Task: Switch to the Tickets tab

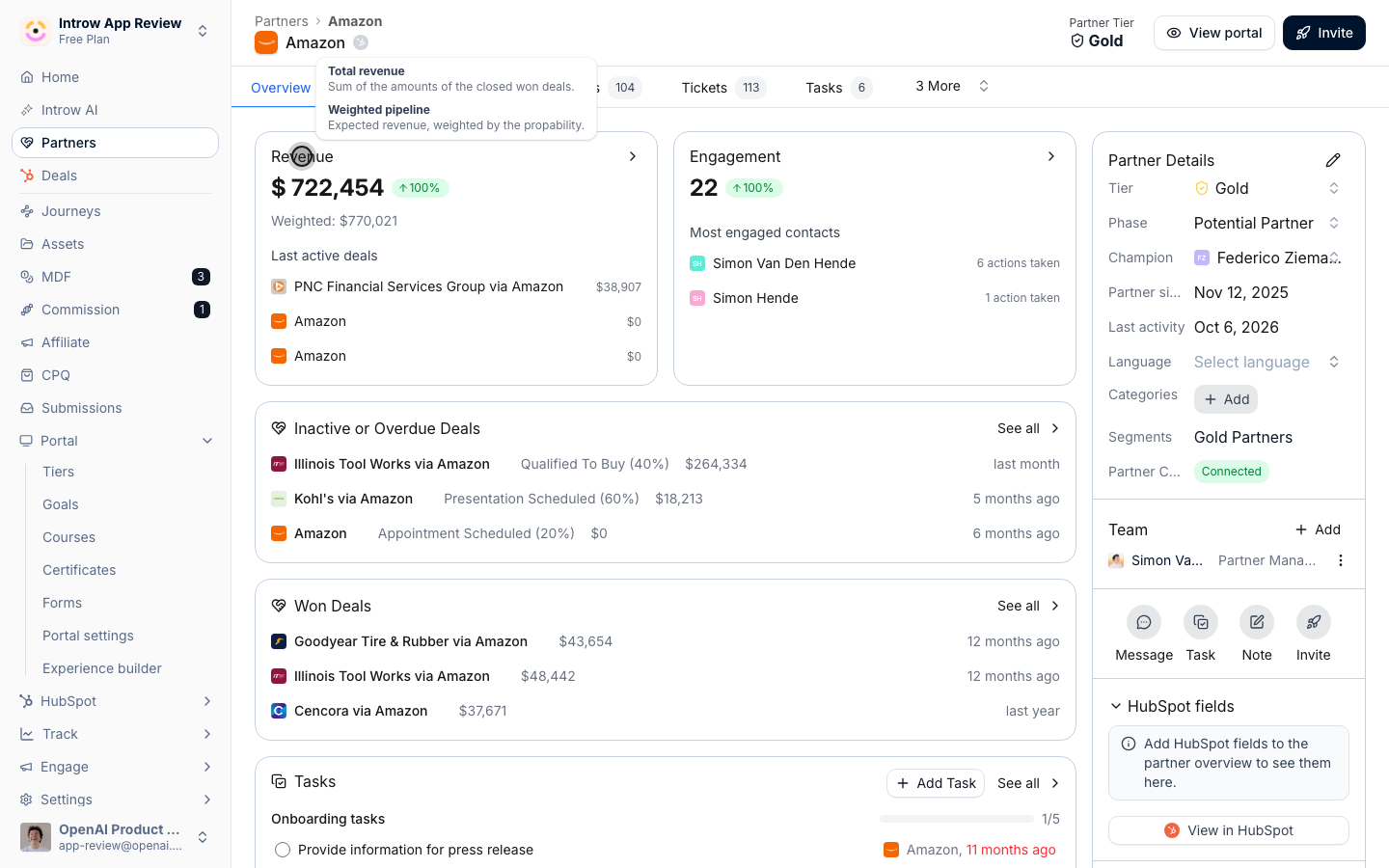Action: (x=723, y=88)
